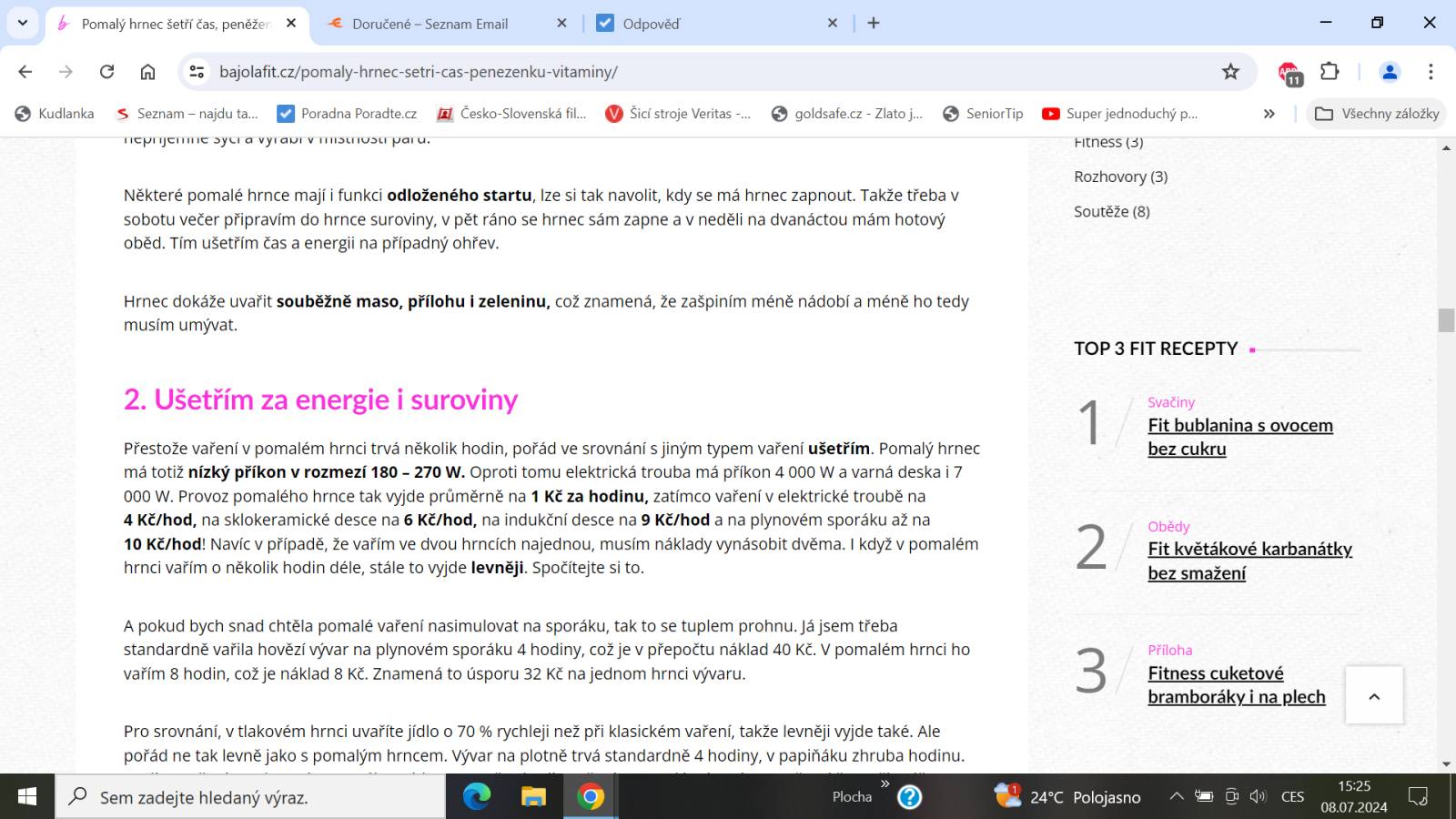Open a new browser tab
Screen dimensions: 1456x819
(x=874, y=24)
